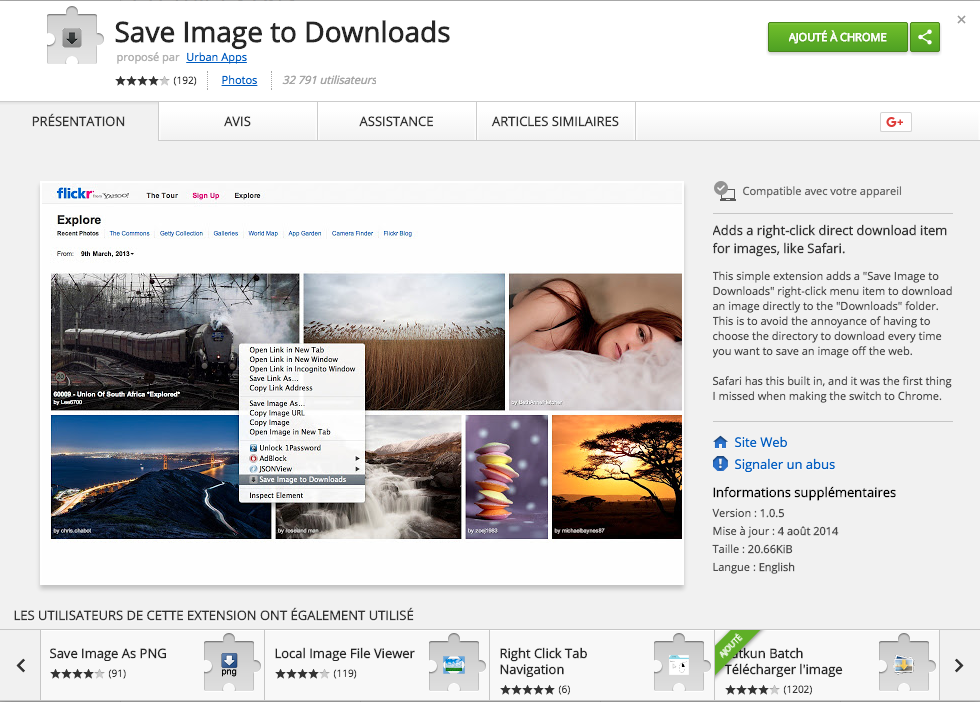Click the Save Image to Downloads puzzle icon
Screen dimensions: 980x702
click(x=74, y=36)
